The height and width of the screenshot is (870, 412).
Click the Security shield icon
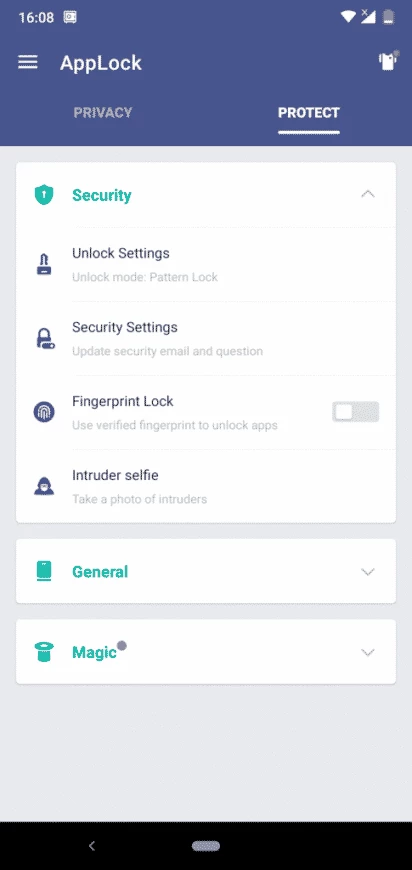point(44,195)
